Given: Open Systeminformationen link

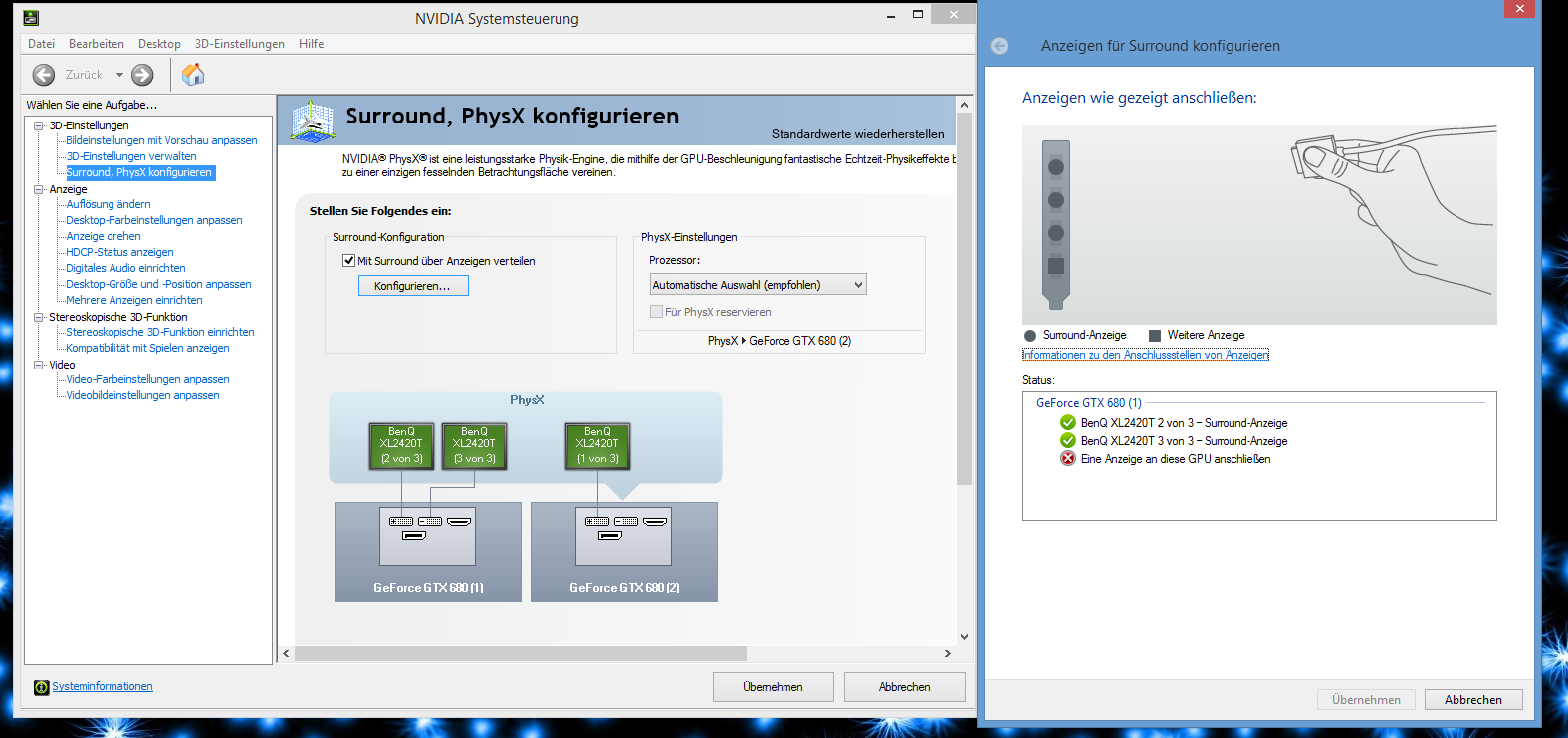Looking at the screenshot, I should point(103,687).
